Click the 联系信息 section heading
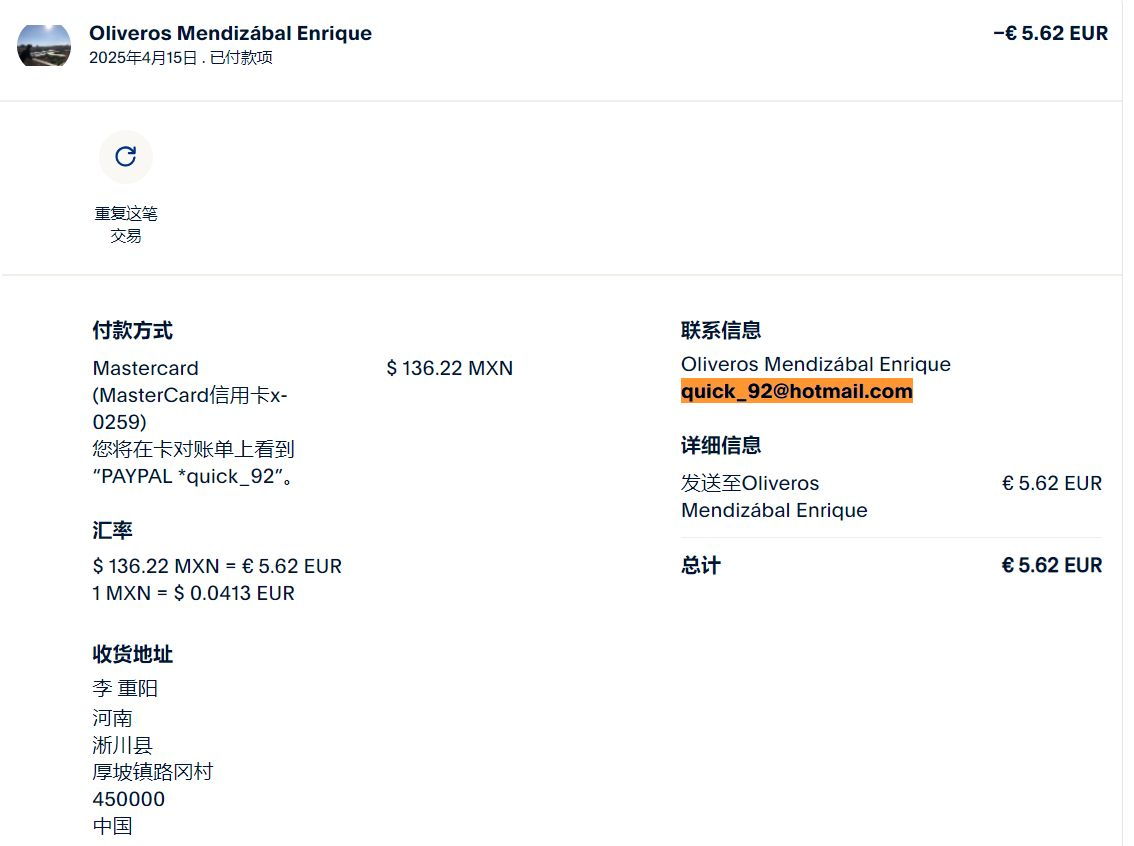 pos(720,330)
